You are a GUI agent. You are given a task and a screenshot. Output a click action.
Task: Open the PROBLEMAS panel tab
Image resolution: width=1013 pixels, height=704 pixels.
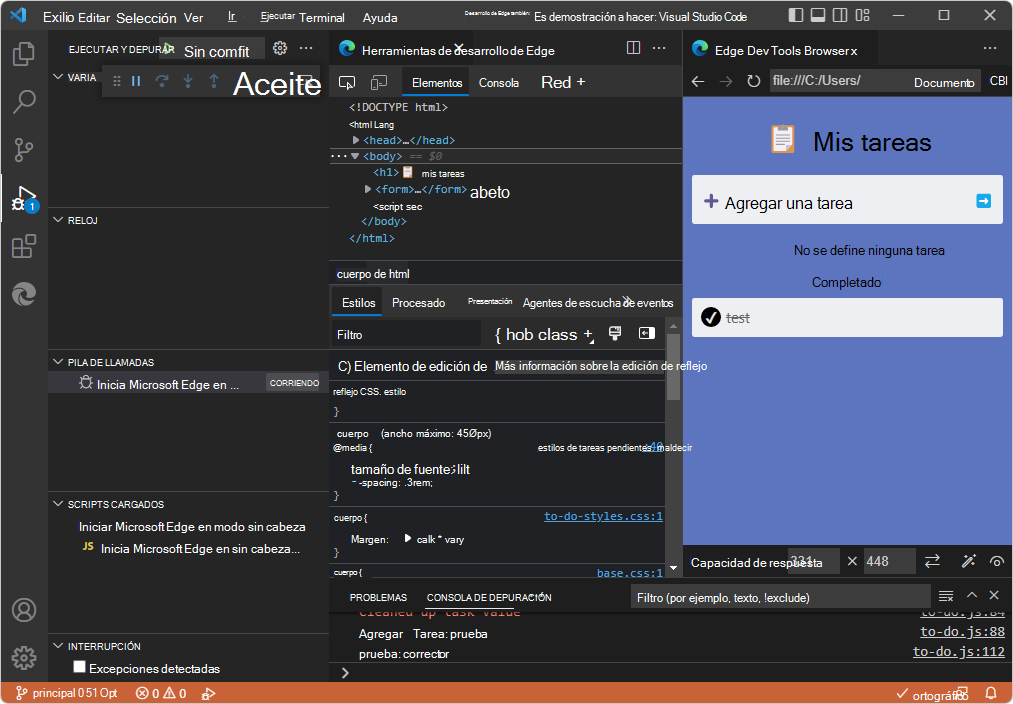[378, 597]
